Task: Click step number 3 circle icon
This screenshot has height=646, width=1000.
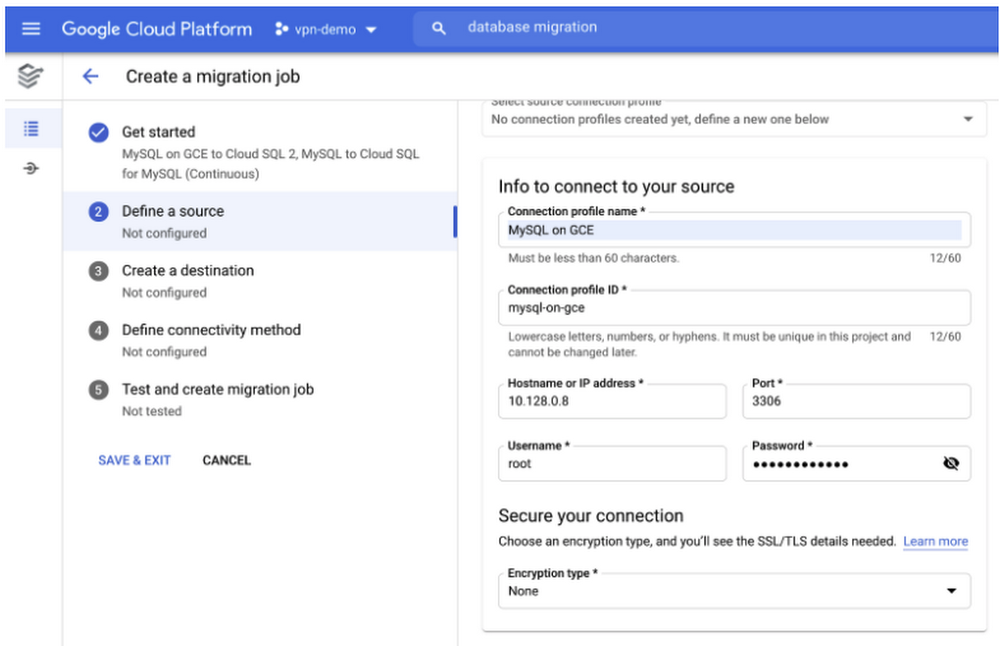Action: (x=98, y=271)
